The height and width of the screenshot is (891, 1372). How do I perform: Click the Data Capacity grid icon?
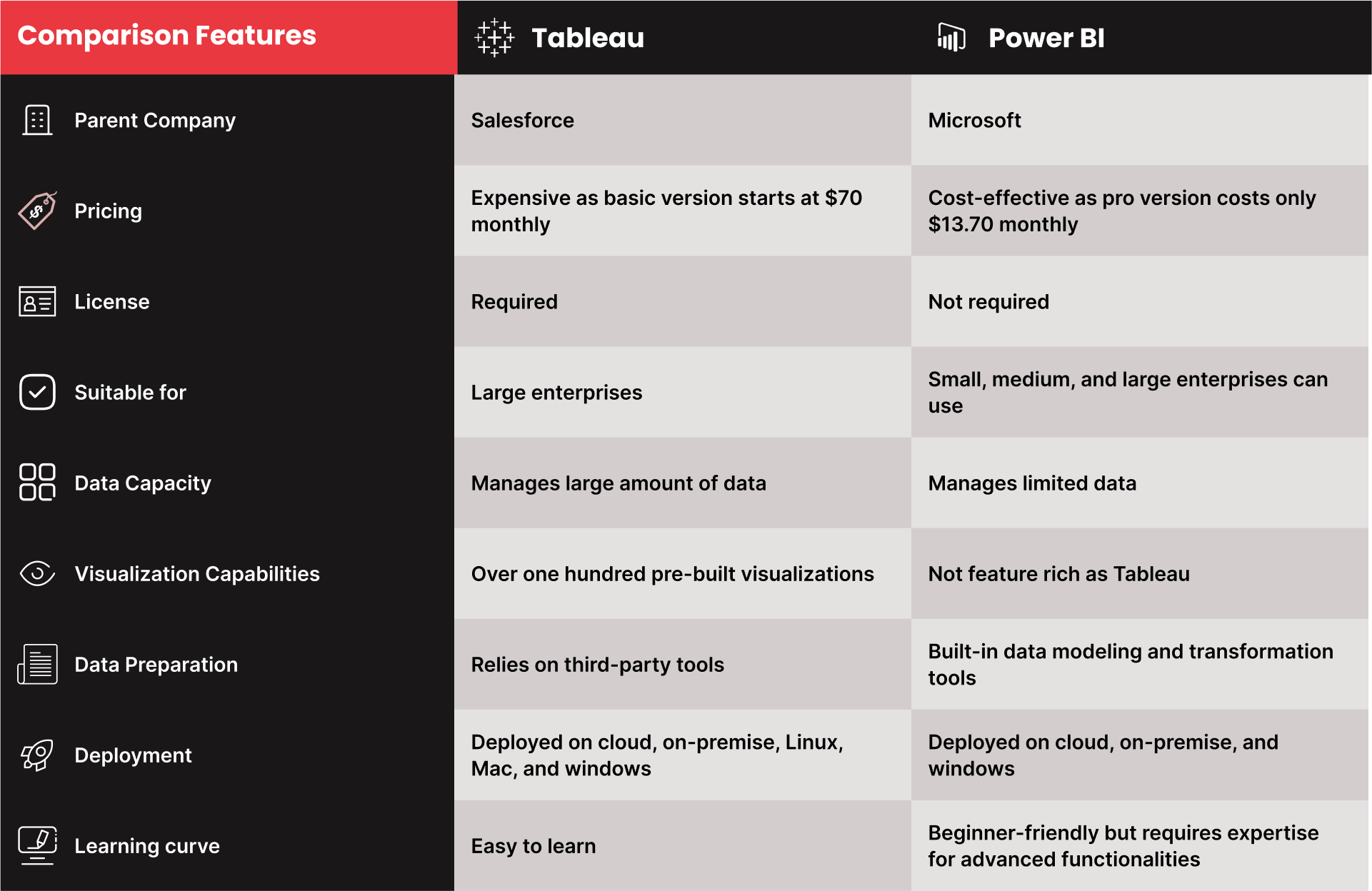click(37, 483)
